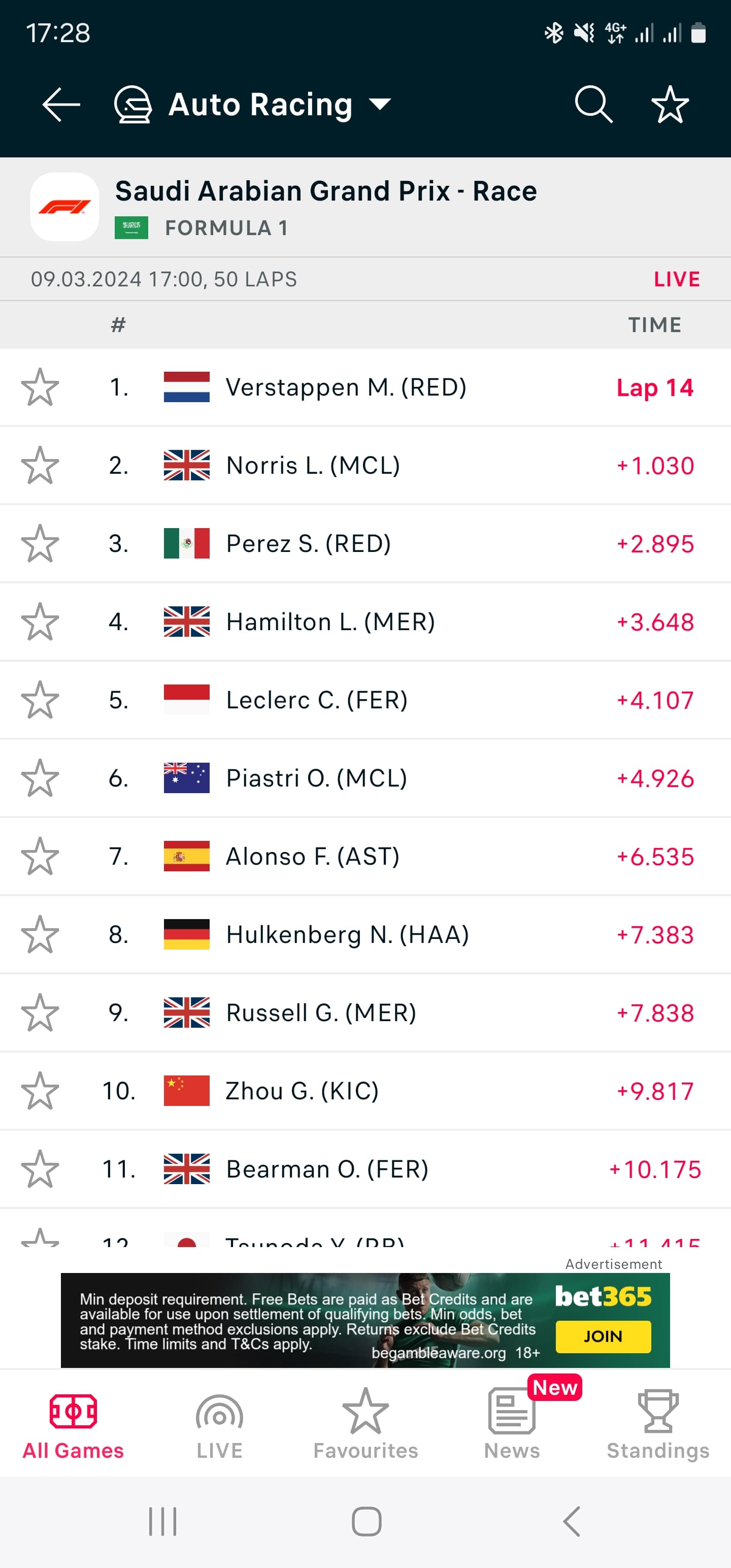Open the search magnifier icon
The image size is (731, 1568).
click(593, 105)
